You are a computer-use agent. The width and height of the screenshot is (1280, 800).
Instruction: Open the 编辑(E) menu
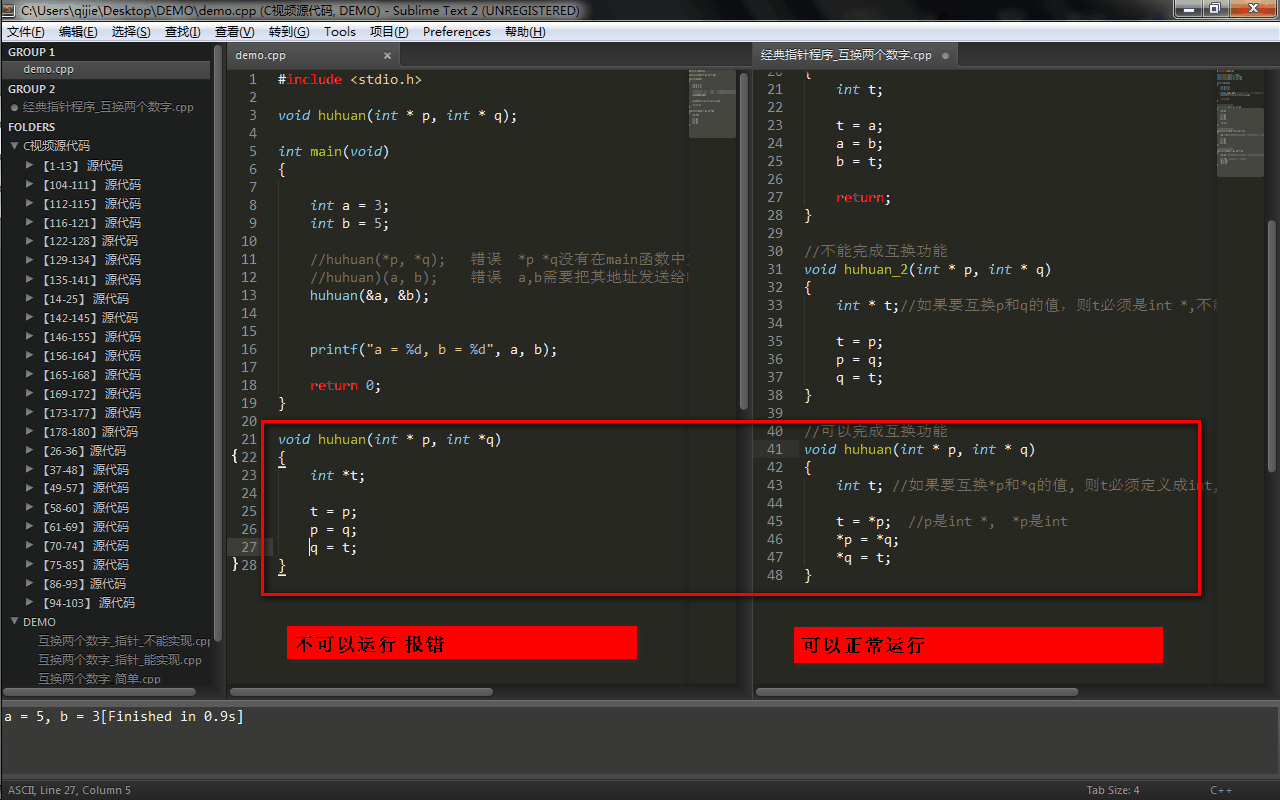pyautogui.click(x=78, y=32)
